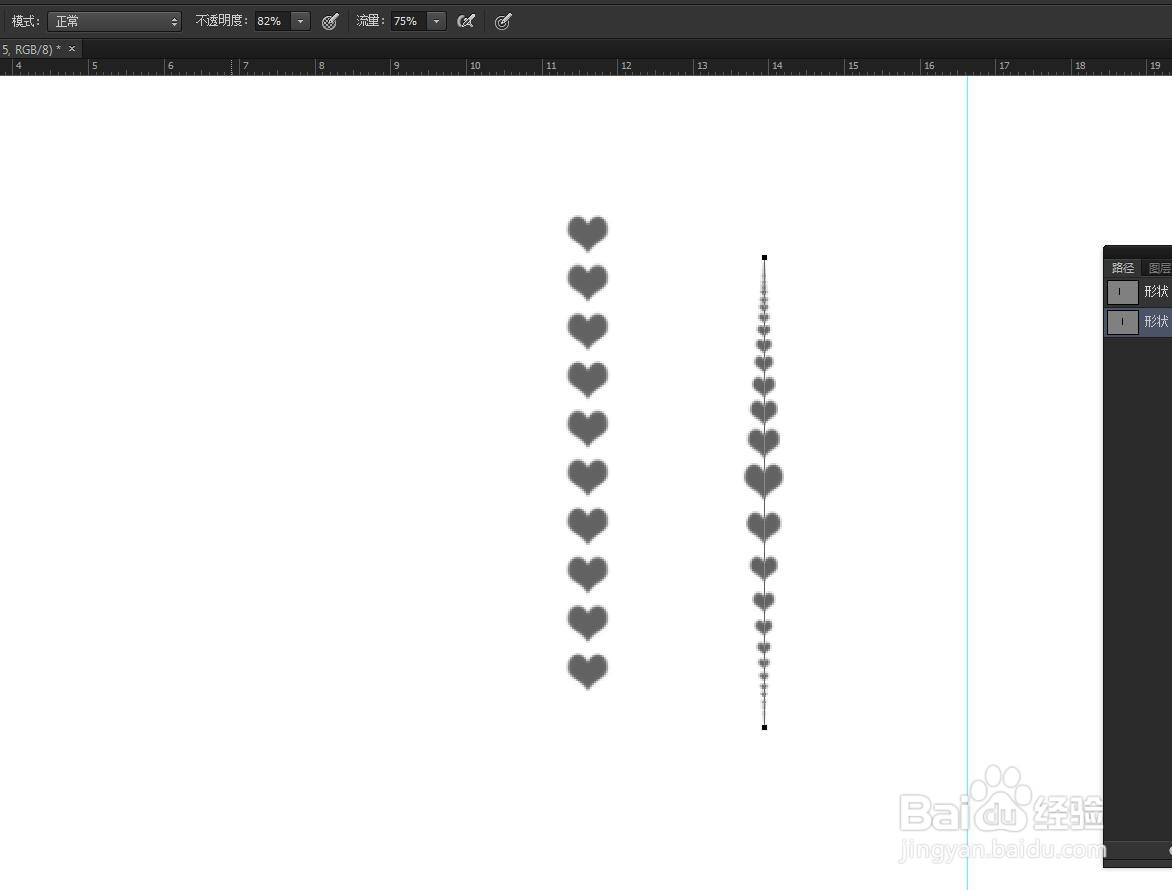
Task: Select the first 形状 path row thumbnail
Action: 1122,291
